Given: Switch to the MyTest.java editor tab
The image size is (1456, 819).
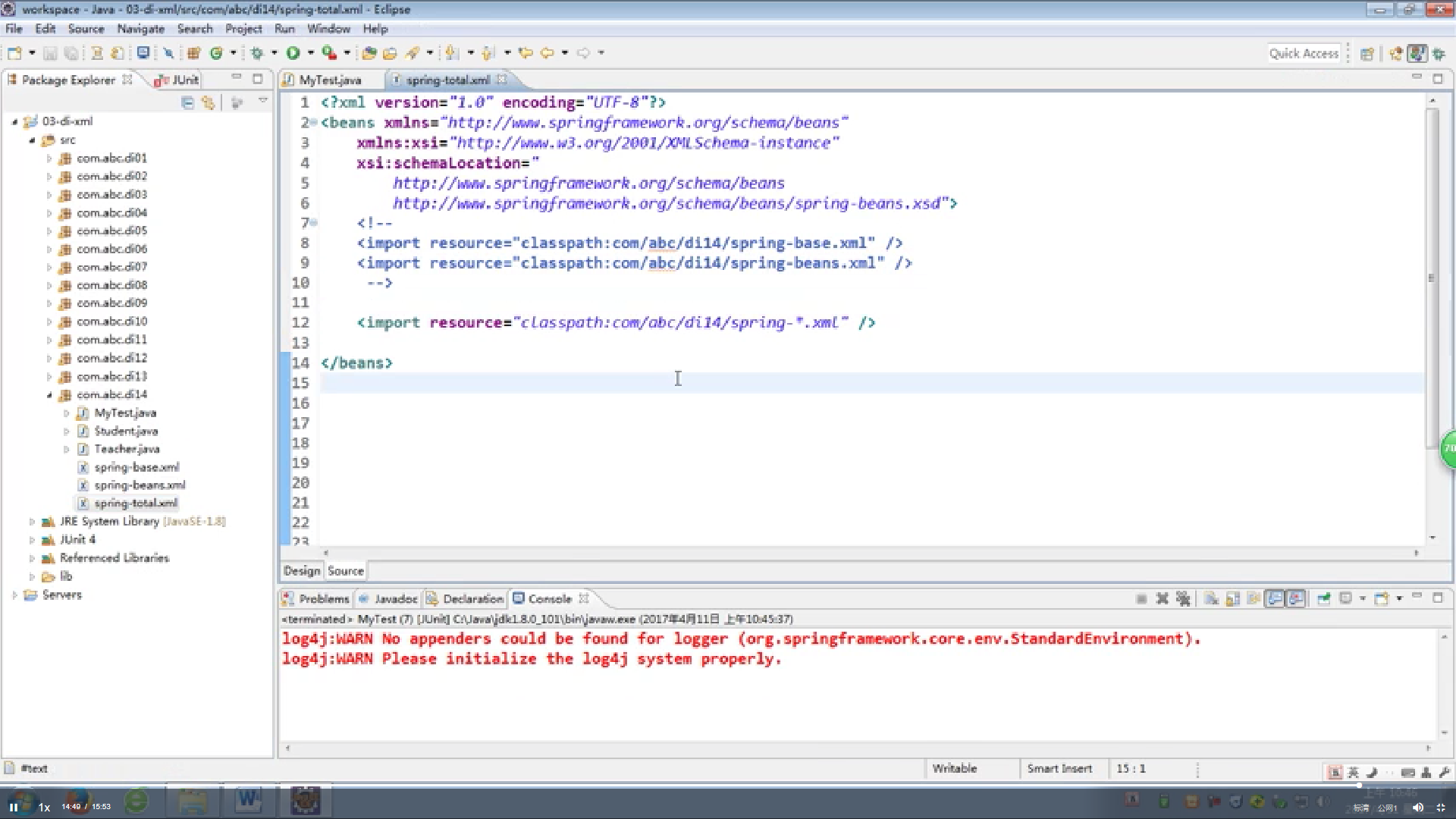Looking at the screenshot, I should (330, 80).
